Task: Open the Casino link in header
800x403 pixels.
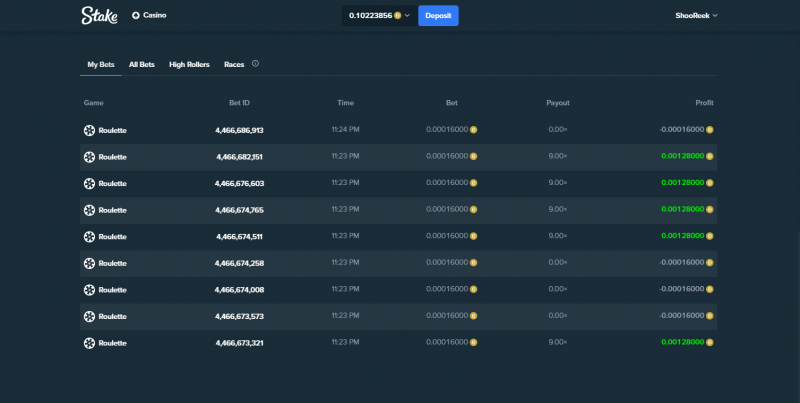Action: click(155, 15)
